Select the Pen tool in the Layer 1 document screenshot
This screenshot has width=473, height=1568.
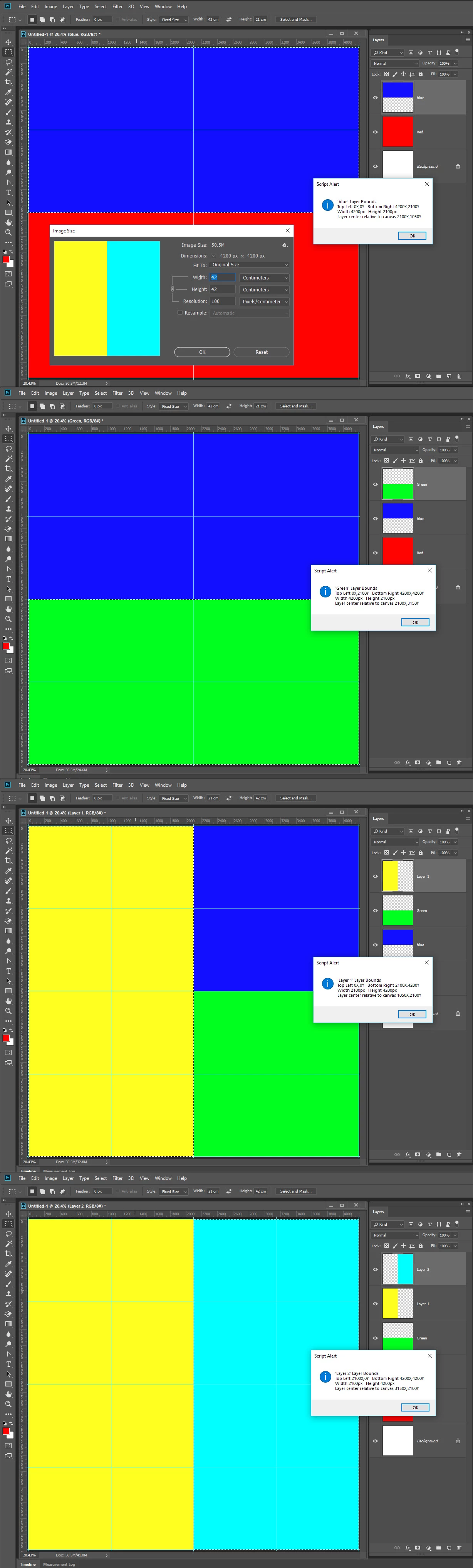pyautogui.click(x=8, y=961)
